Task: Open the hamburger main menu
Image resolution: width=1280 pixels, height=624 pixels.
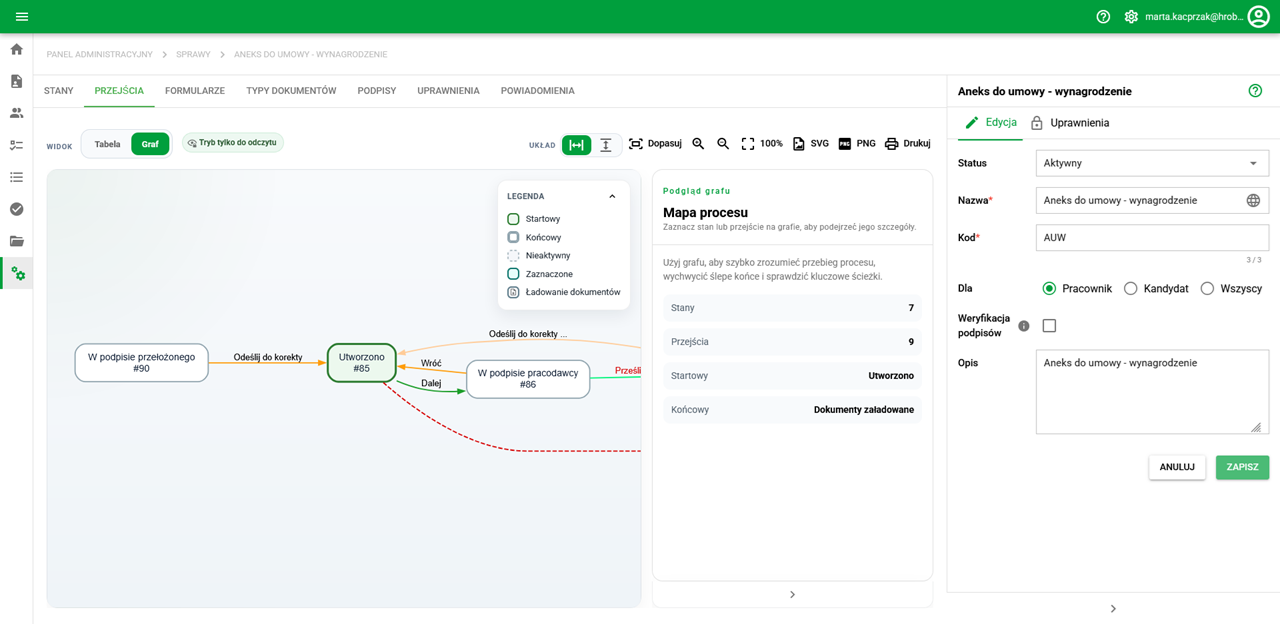Action: pos(22,17)
